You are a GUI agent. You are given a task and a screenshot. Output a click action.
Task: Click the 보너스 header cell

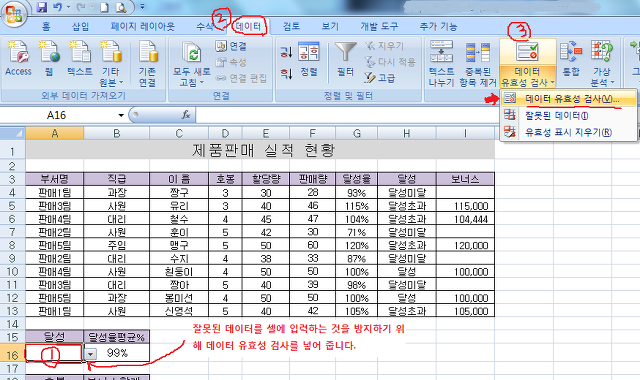[465, 179]
